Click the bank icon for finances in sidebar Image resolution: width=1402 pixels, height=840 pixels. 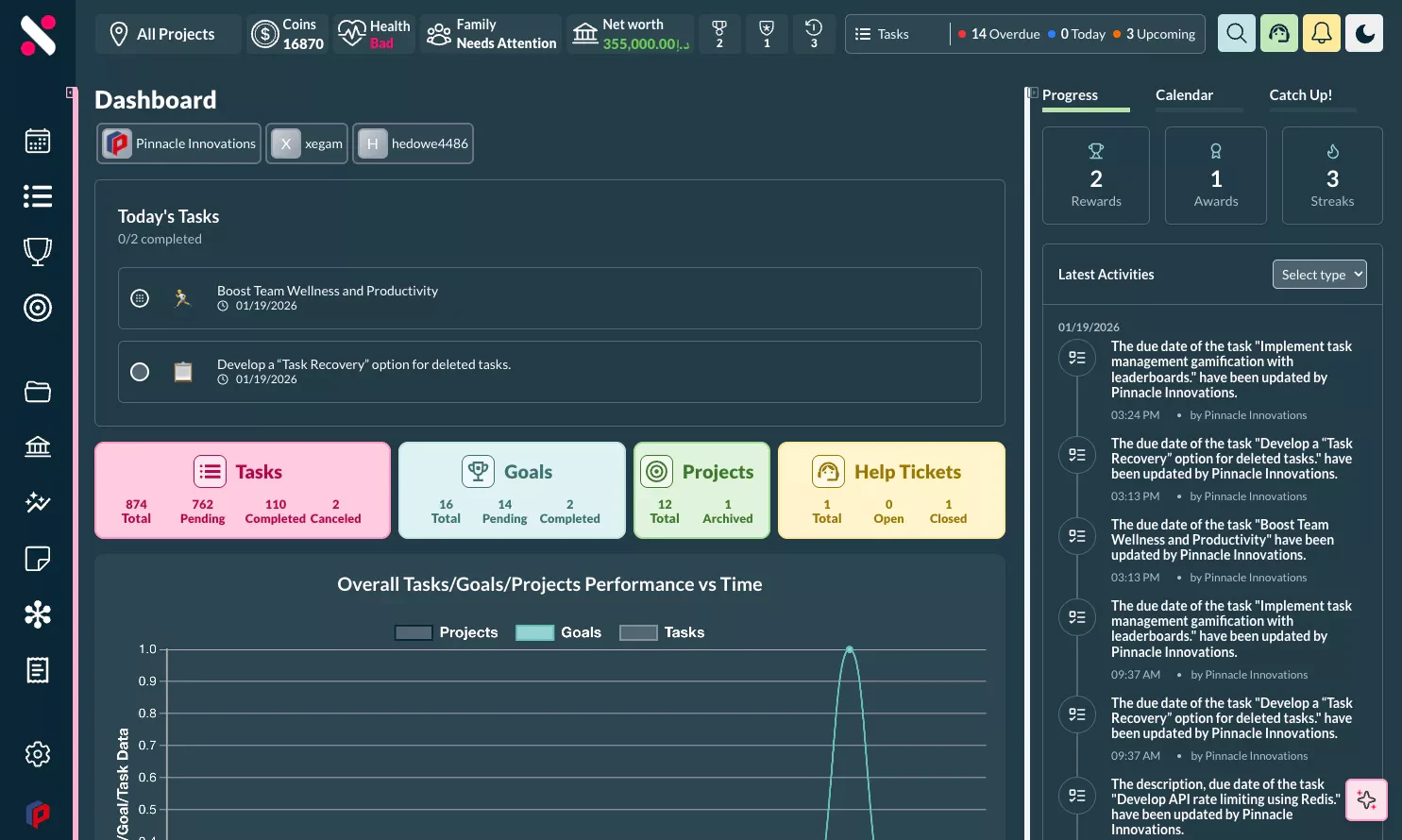[x=38, y=446]
